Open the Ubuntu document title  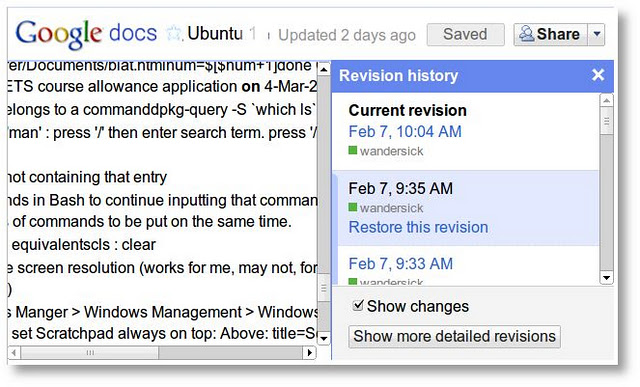click(215, 33)
